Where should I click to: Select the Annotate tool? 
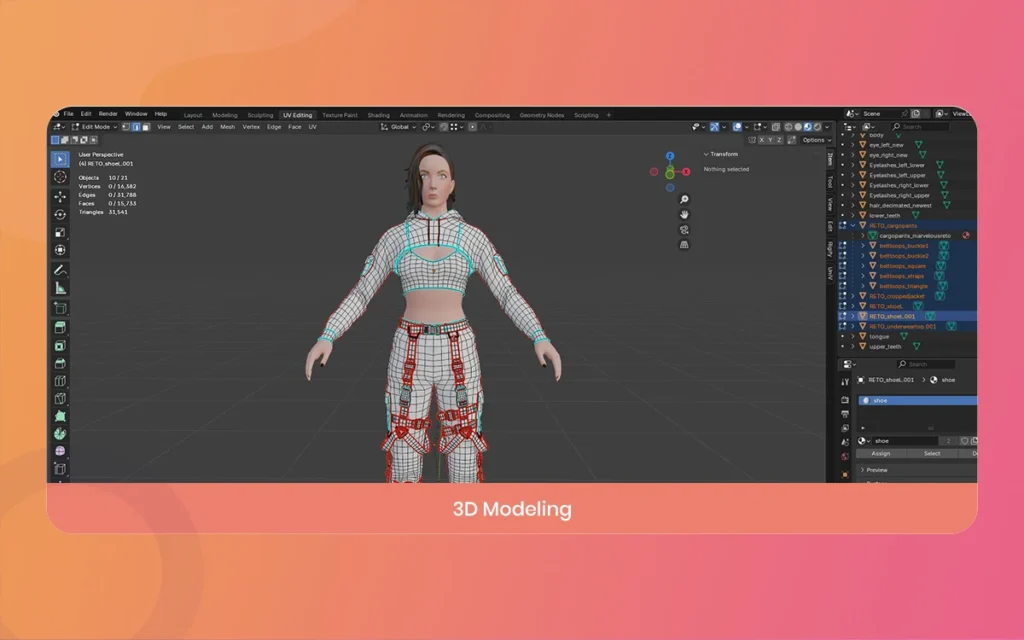pyautogui.click(x=60, y=270)
